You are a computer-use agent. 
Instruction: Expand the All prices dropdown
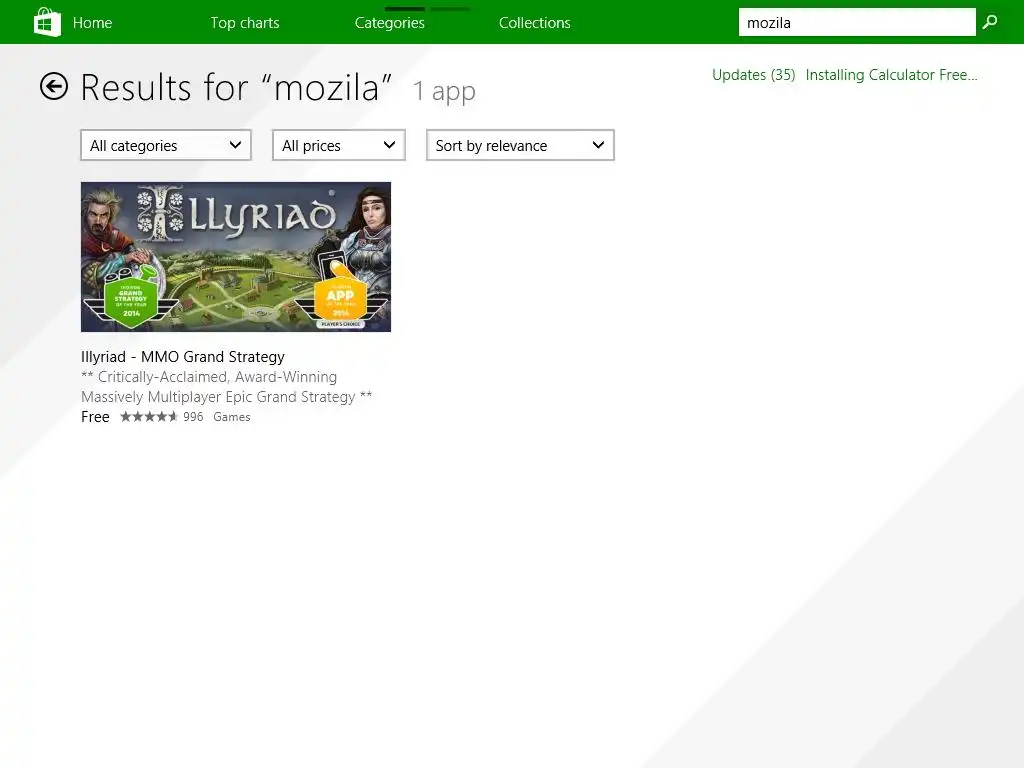pyautogui.click(x=339, y=145)
